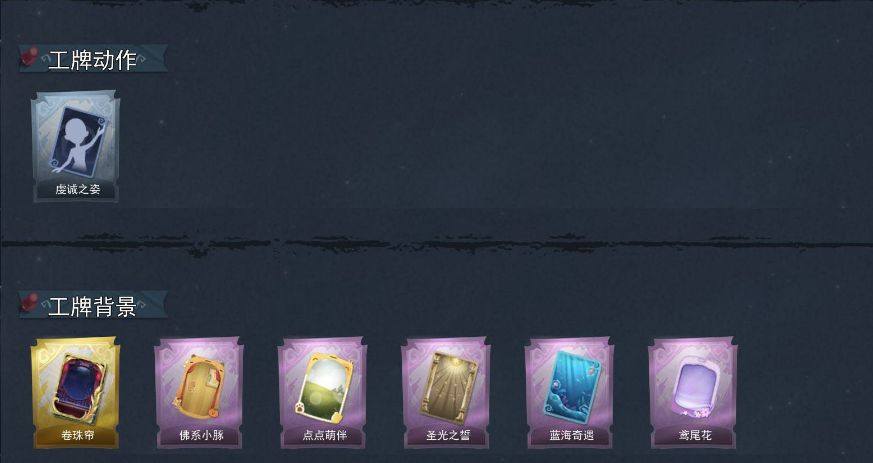Select the green meadow 点点萌伴 card art
This screenshot has height=463, width=873.
point(324,387)
